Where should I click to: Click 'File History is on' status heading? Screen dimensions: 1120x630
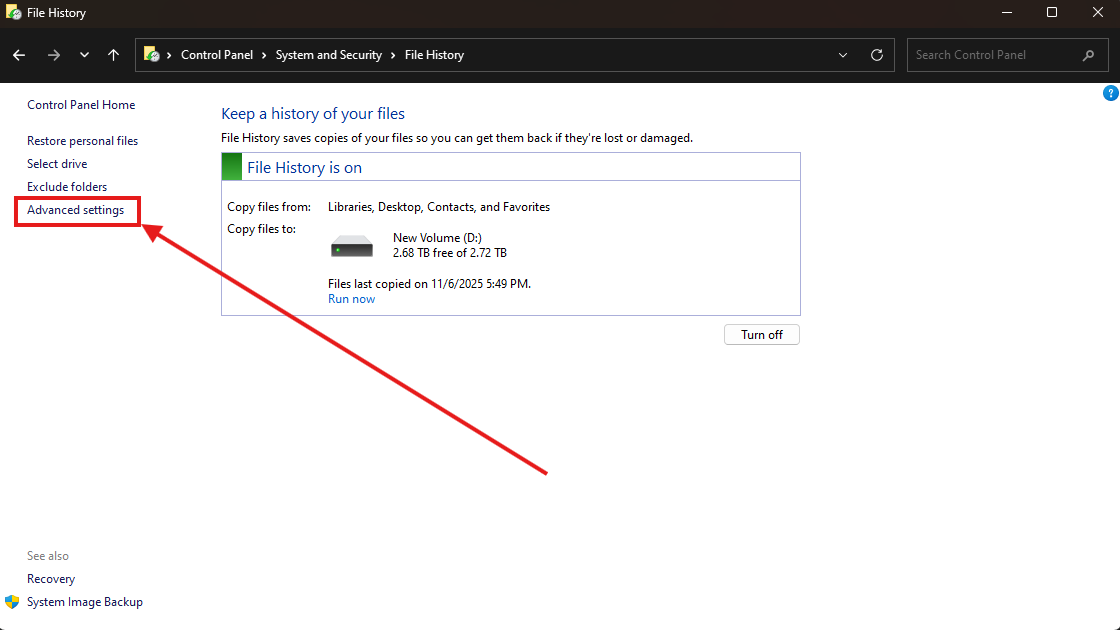[x=304, y=167]
